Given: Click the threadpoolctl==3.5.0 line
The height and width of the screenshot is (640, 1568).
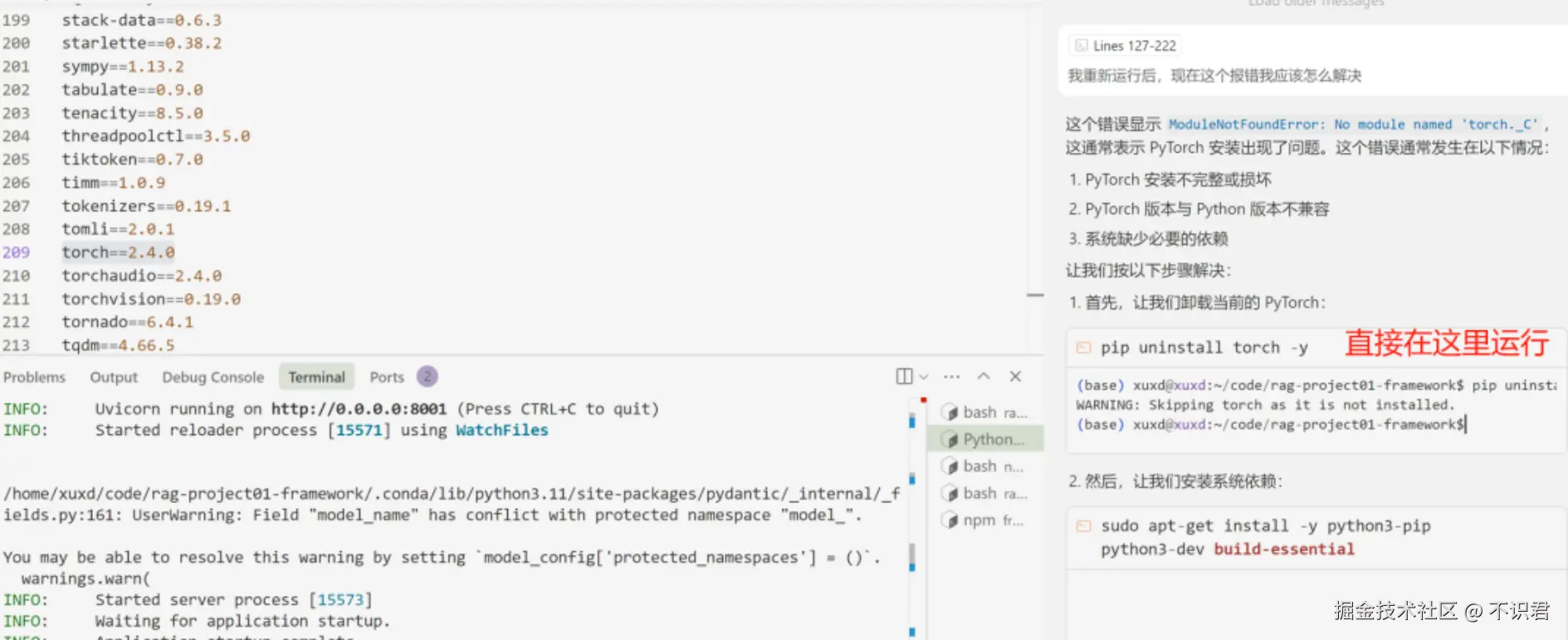Looking at the screenshot, I should coord(155,136).
